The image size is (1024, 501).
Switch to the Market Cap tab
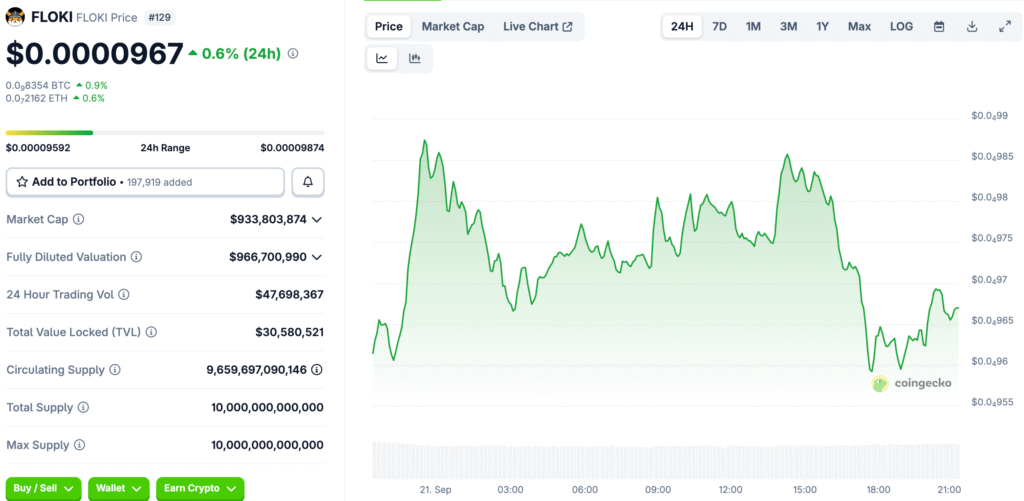[x=452, y=26]
